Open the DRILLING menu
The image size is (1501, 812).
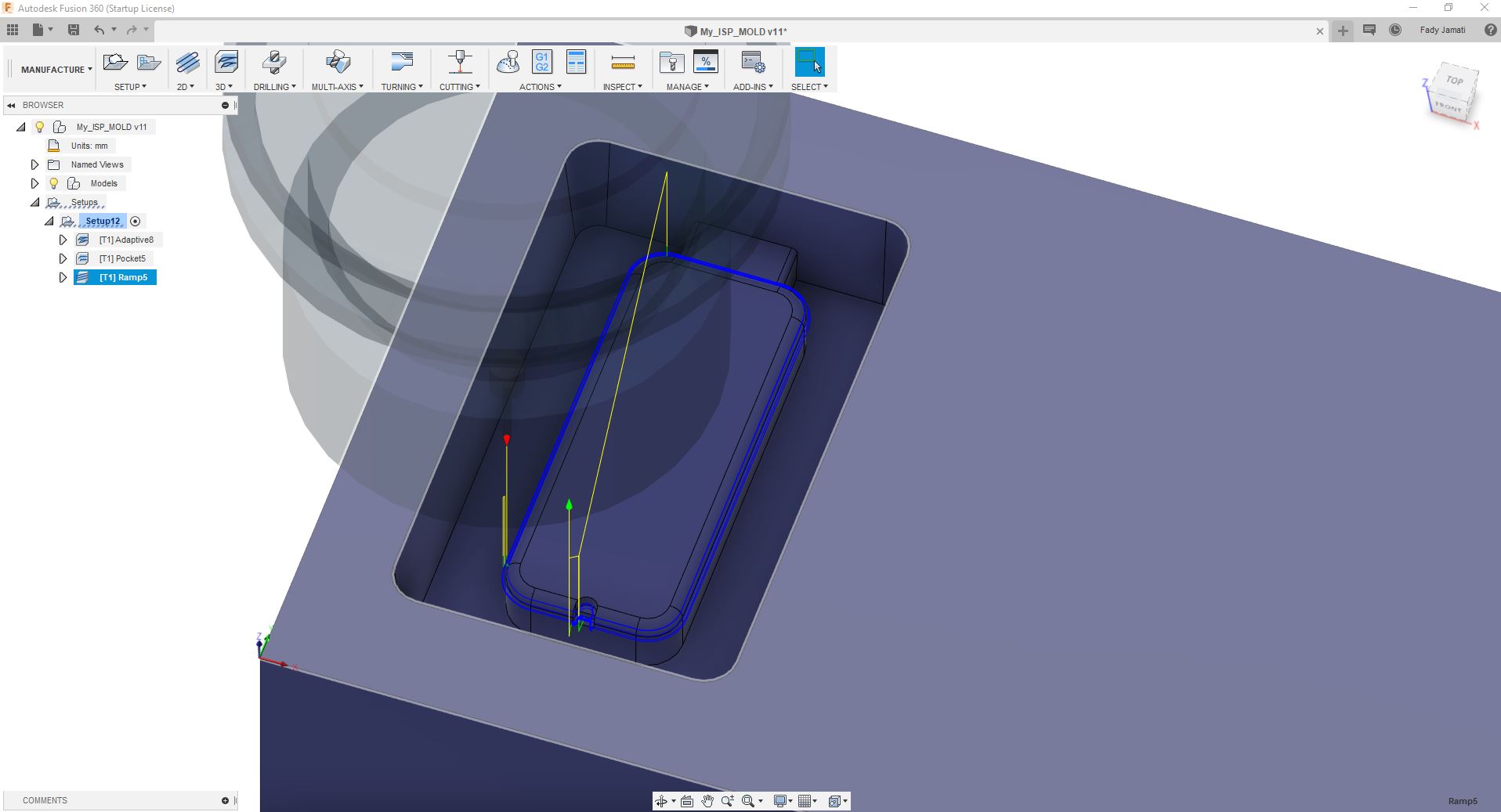(274, 87)
